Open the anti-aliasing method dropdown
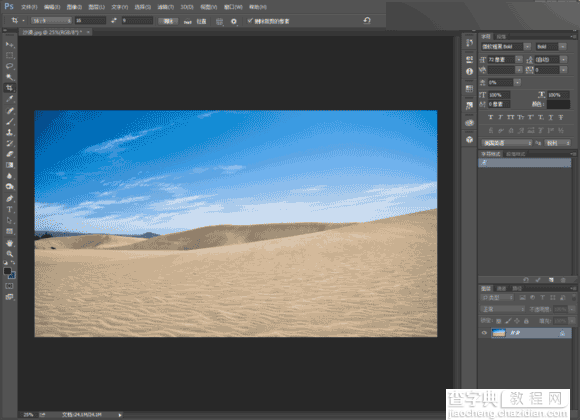Screen dimensions: 580x420 tap(557, 143)
